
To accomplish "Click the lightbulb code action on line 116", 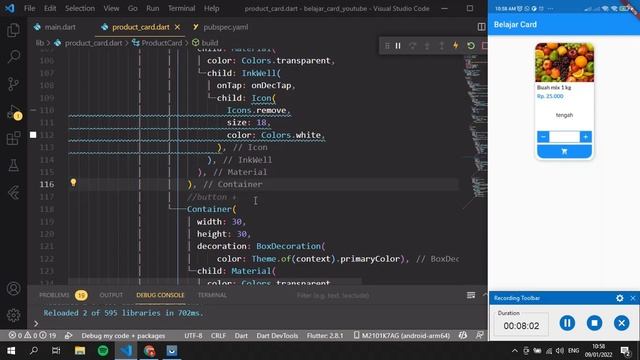I will [73, 182].
